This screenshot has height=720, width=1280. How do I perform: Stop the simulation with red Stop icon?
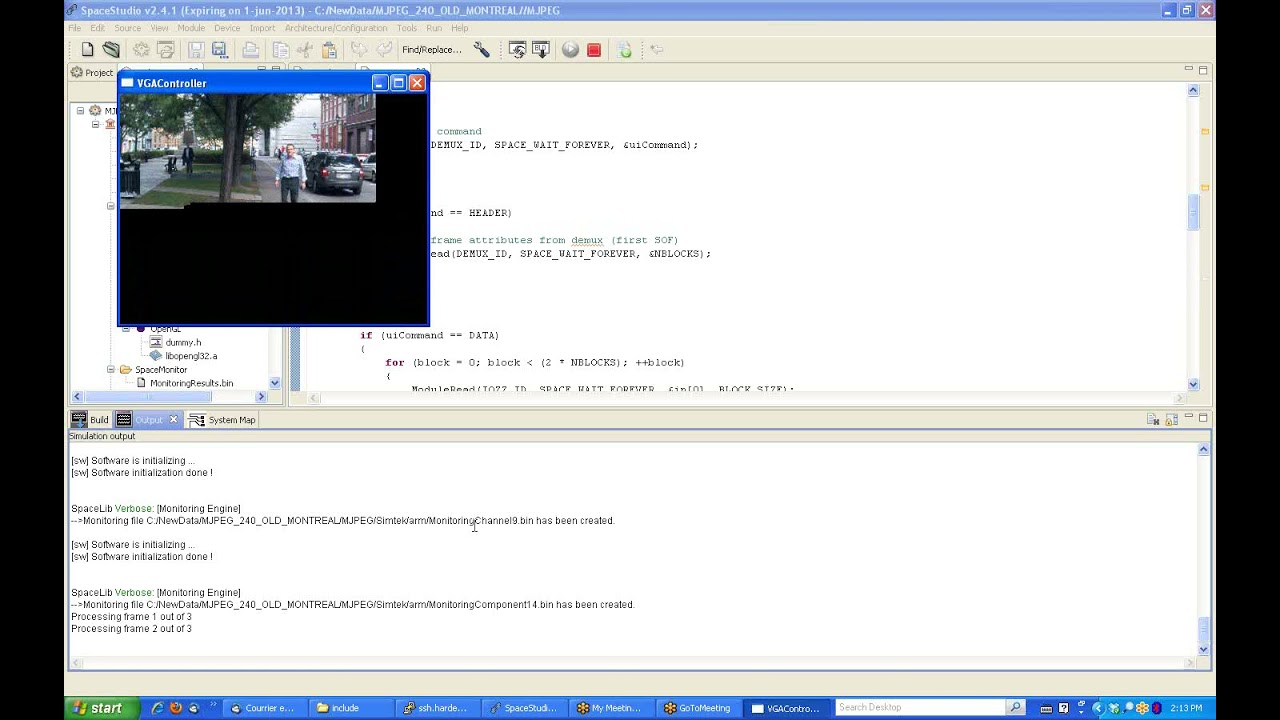594,49
